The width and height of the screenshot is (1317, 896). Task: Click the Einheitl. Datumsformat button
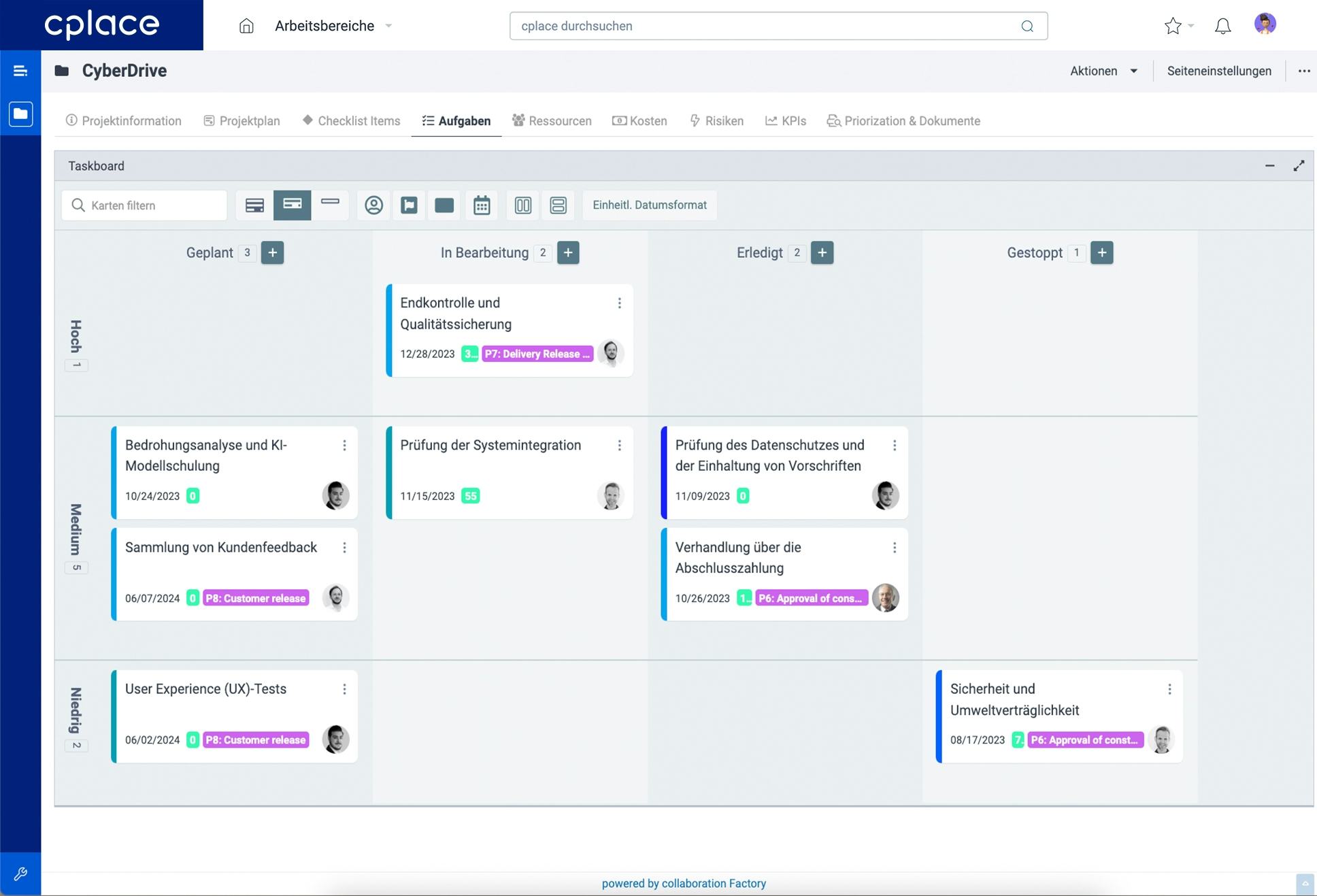coord(649,205)
